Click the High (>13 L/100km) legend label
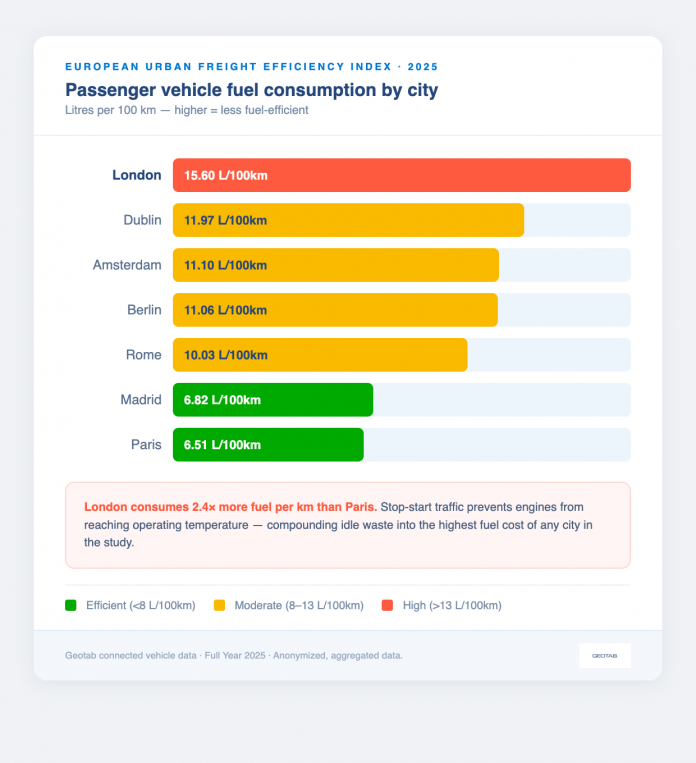Viewport: 696px width, 763px height. tap(452, 605)
